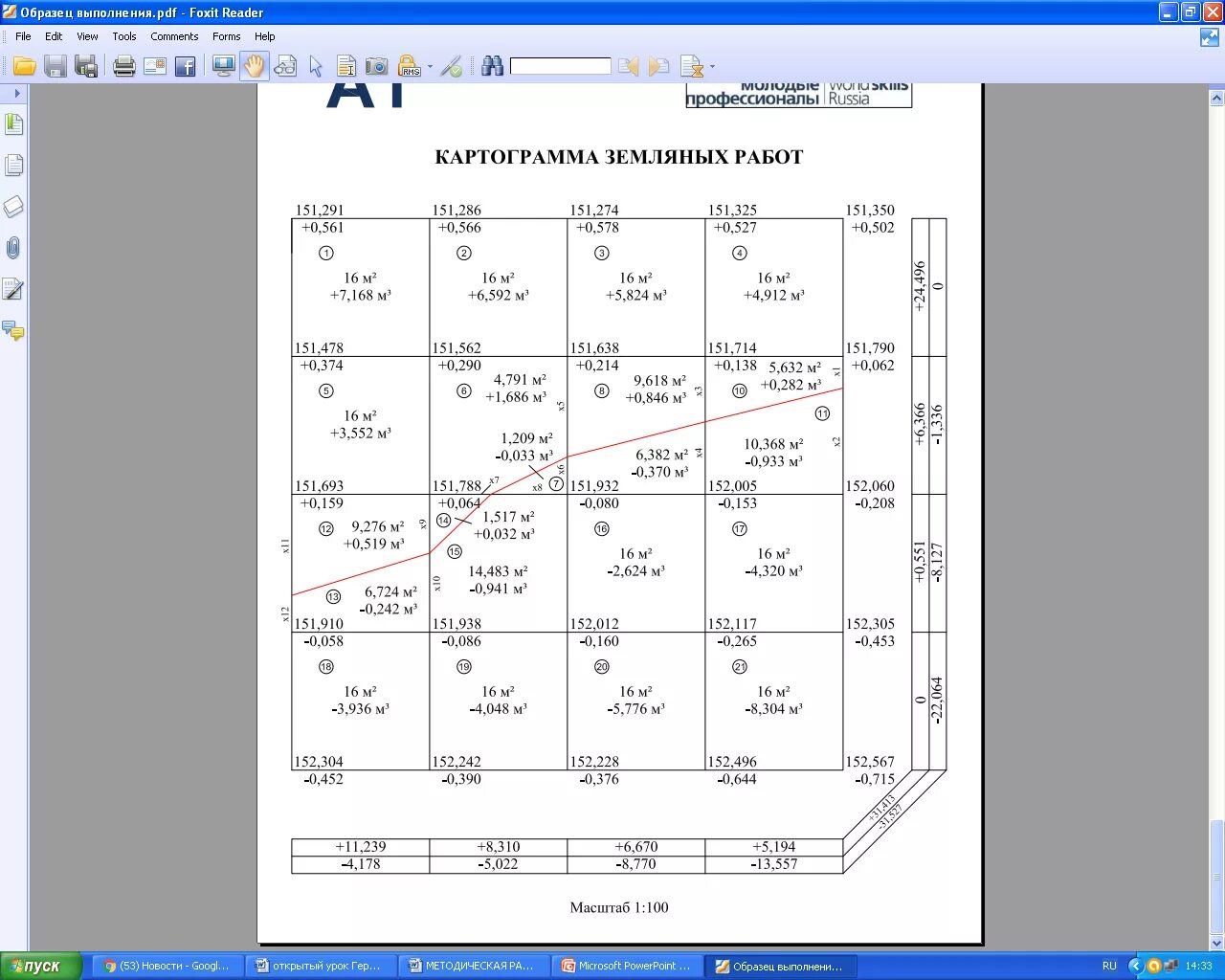Click the value 14,483 м²

pyautogui.click(x=498, y=571)
